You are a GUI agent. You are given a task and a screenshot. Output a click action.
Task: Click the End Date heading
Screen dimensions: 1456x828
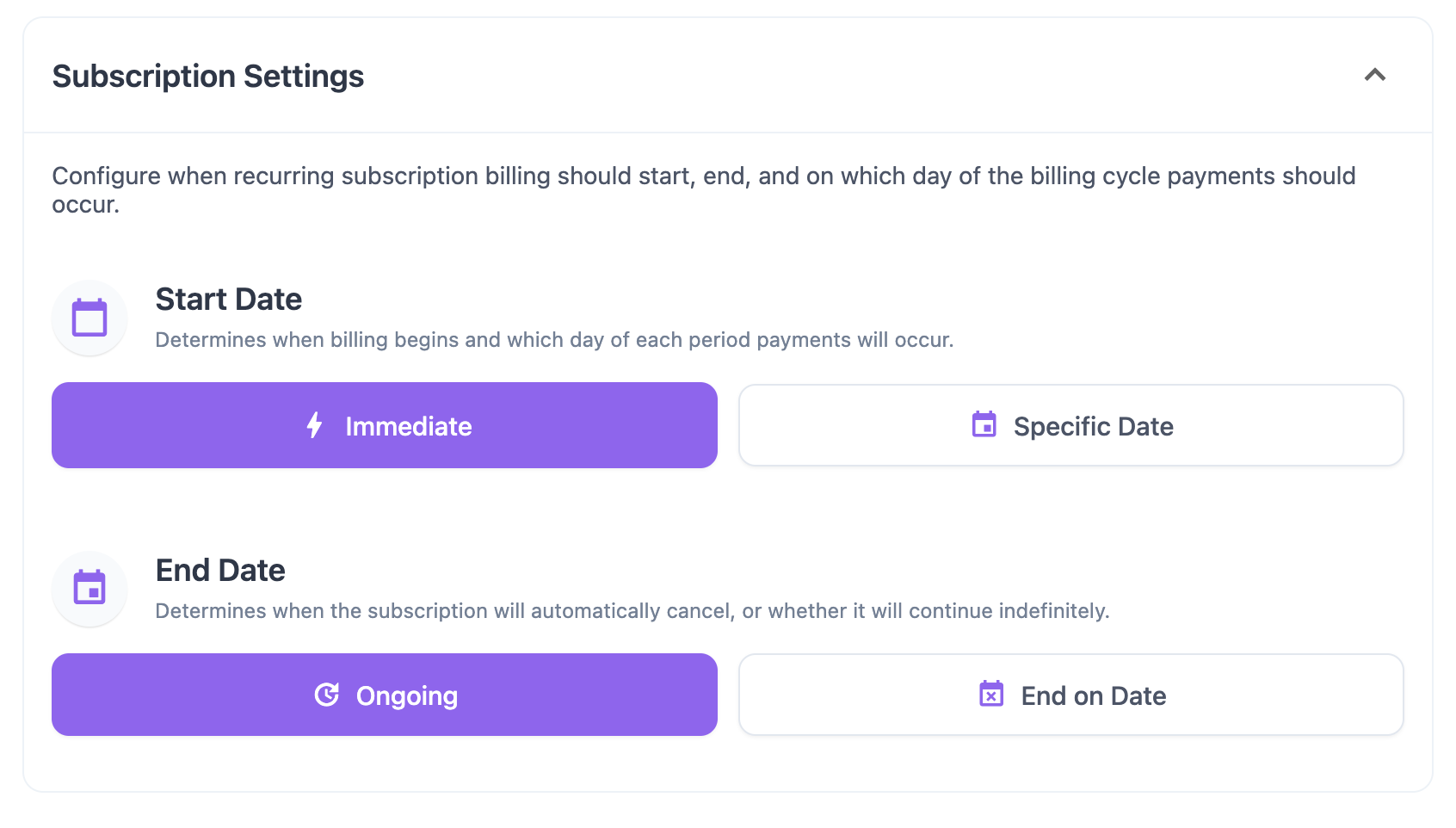pyautogui.click(x=220, y=571)
